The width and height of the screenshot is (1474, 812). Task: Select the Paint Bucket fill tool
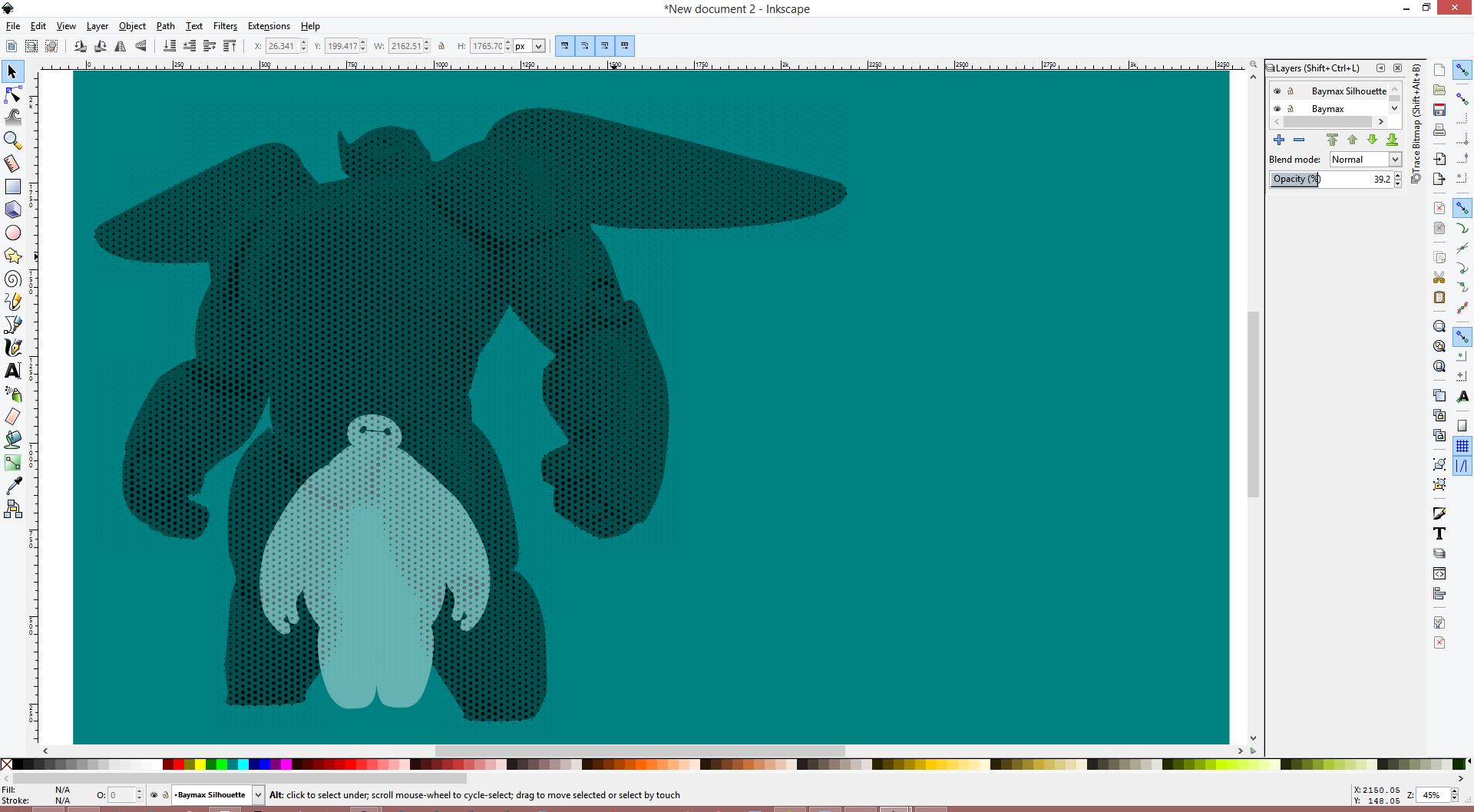point(13,440)
